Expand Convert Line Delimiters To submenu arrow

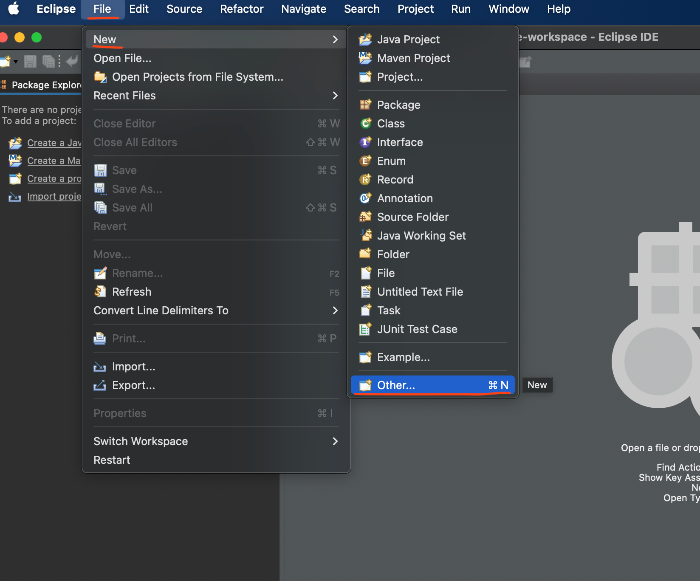click(x=335, y=310)
